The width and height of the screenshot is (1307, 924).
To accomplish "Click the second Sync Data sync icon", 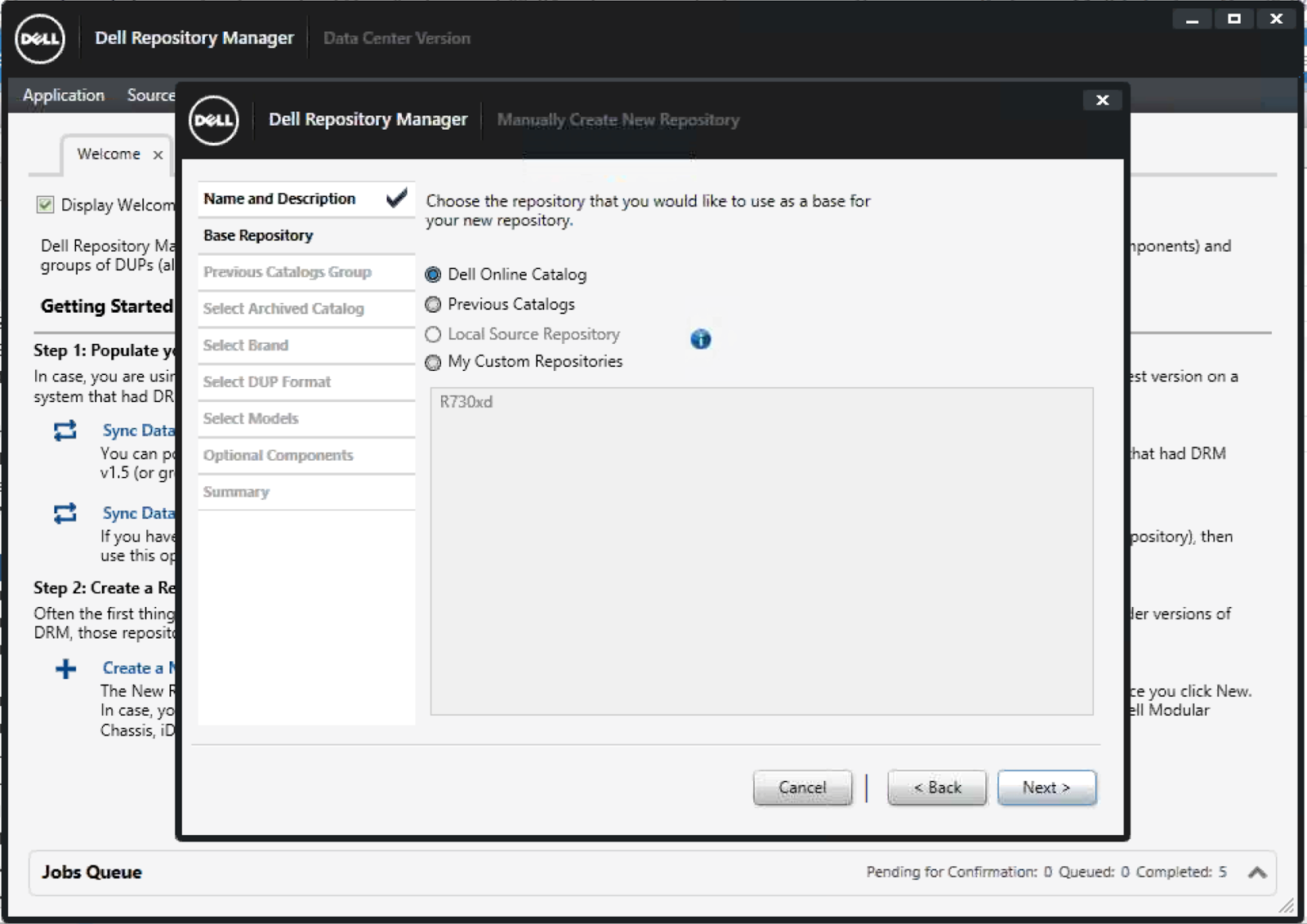I will coord(65,513).
